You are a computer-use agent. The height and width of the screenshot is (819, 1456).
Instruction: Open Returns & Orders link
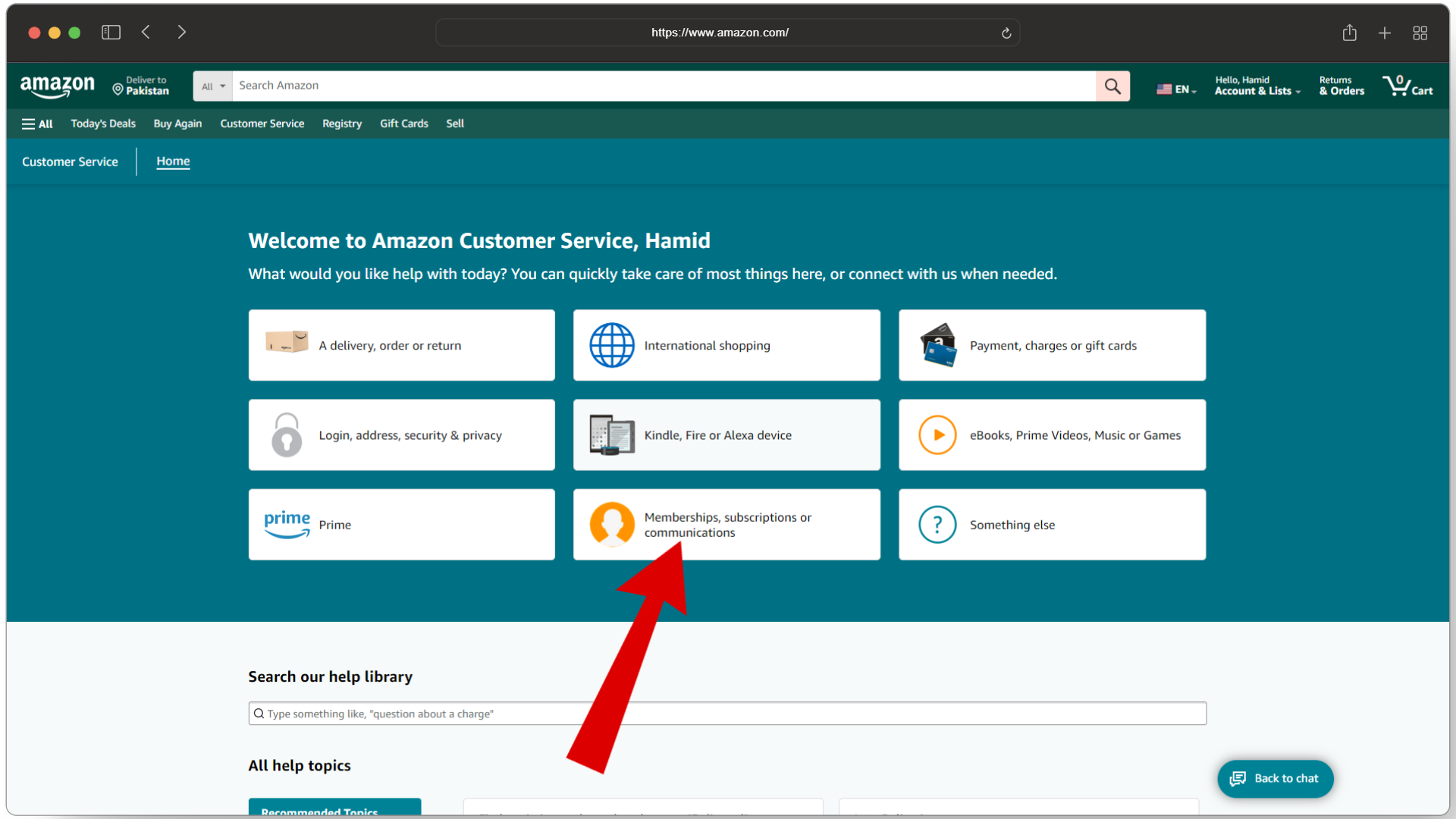click(1341, 86)
